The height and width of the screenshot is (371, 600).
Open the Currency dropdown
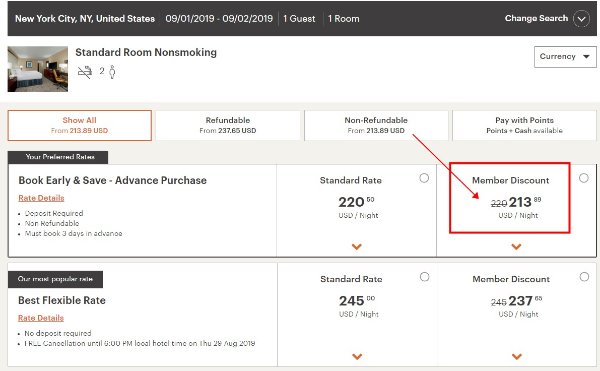pos(565,57)
